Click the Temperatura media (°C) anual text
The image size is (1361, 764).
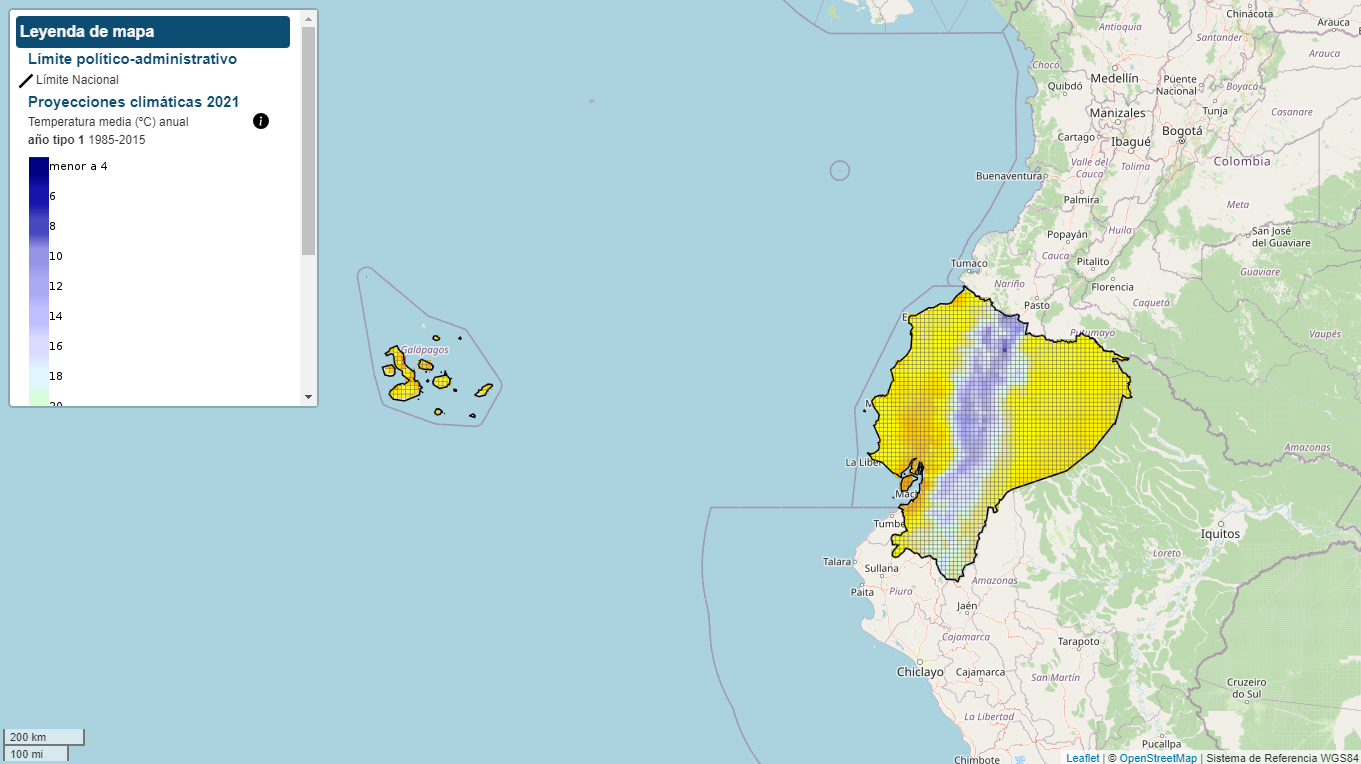[108, 122]
